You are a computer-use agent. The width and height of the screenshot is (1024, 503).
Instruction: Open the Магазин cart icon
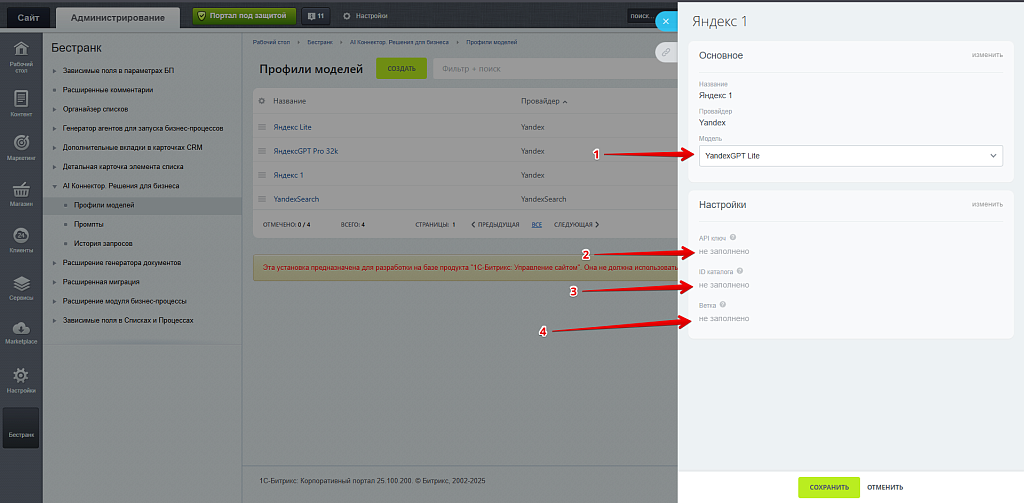coord(21,193)
